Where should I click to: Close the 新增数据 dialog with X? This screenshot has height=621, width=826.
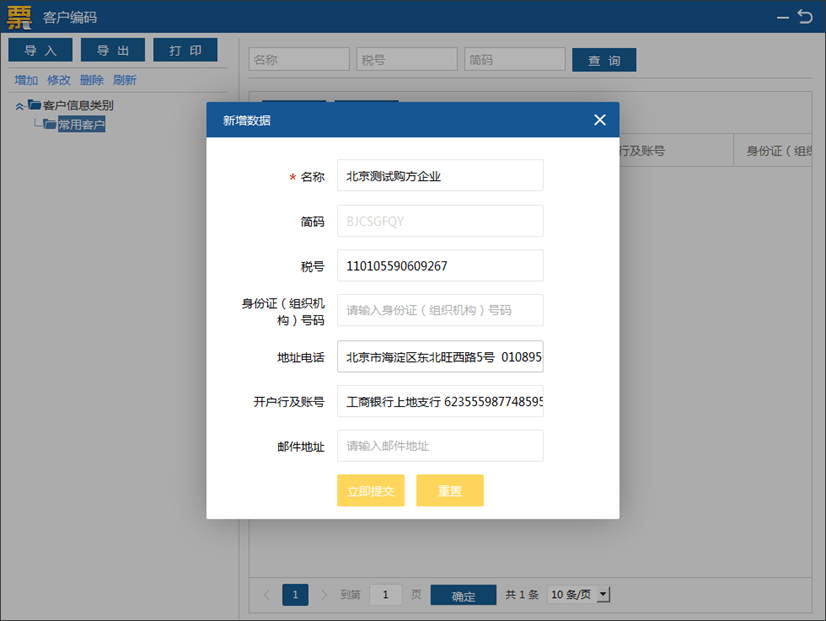(599, 120)
